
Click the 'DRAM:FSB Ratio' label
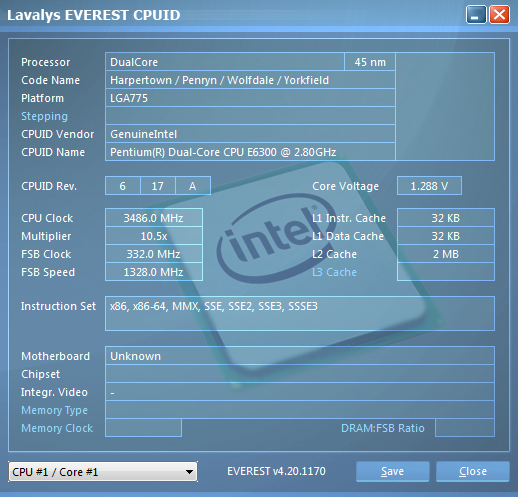(x=383, y=428)
